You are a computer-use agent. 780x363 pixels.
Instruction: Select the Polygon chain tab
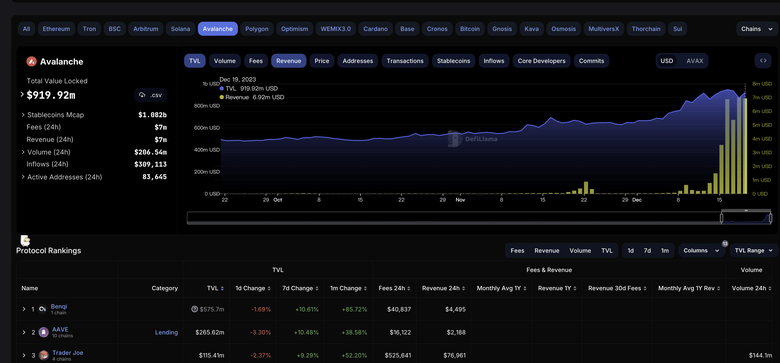coord(257,29)
